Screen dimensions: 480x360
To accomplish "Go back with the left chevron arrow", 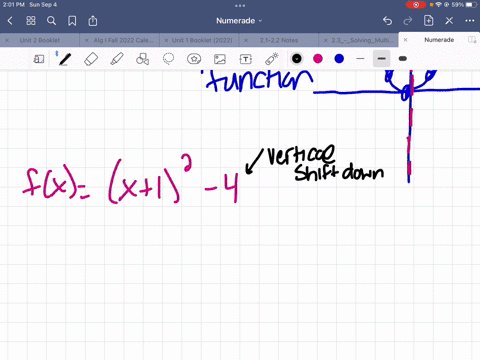I will pos(10,21).
